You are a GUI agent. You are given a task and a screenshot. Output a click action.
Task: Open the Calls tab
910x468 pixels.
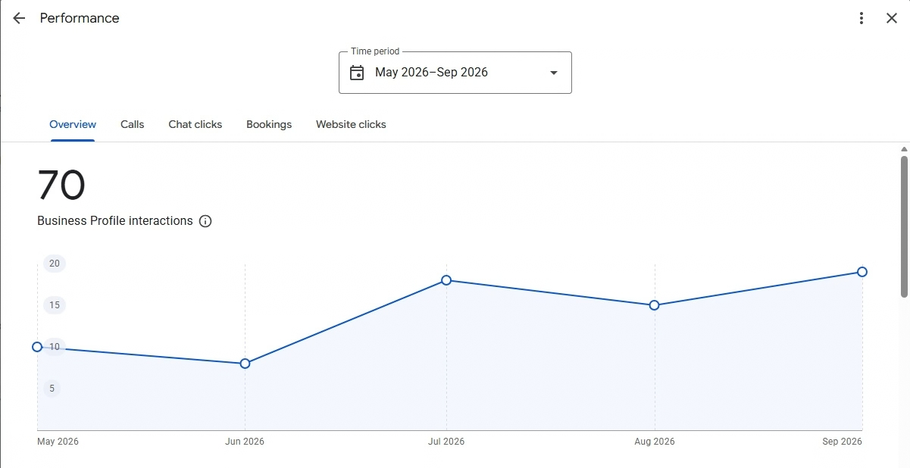click(132, 124)
